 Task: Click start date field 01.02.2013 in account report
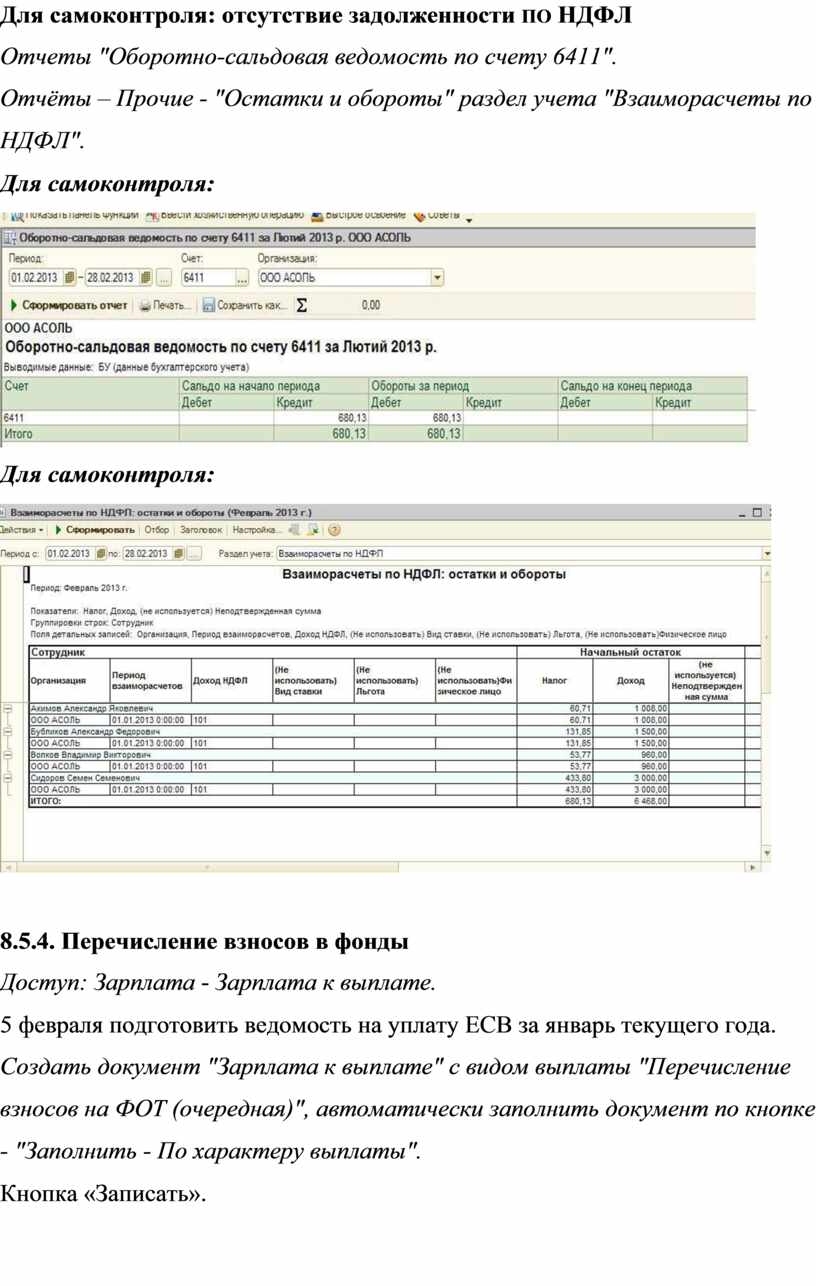pyautogui.click(x=36, y=277)
